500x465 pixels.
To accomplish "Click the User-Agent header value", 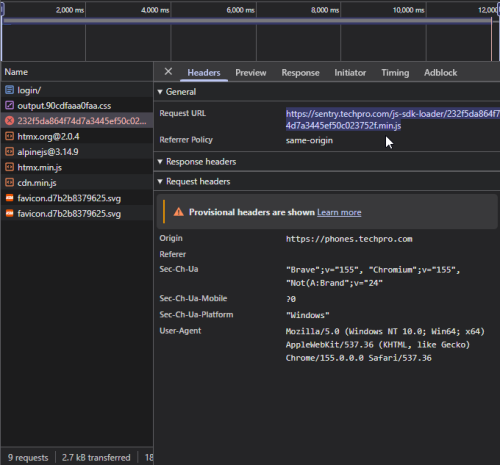I will click(x=385, y=344).
